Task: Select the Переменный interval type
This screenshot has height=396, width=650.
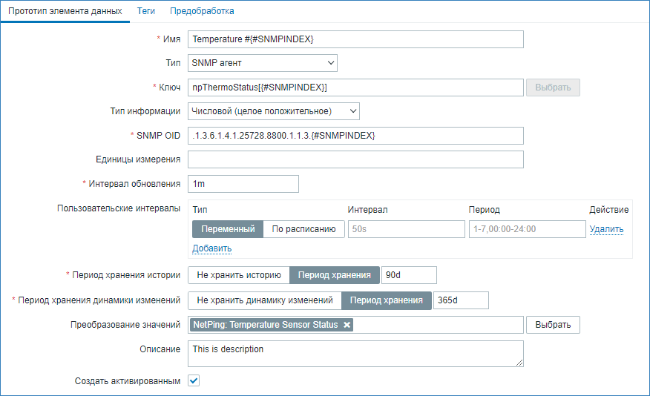Action: 228,229
